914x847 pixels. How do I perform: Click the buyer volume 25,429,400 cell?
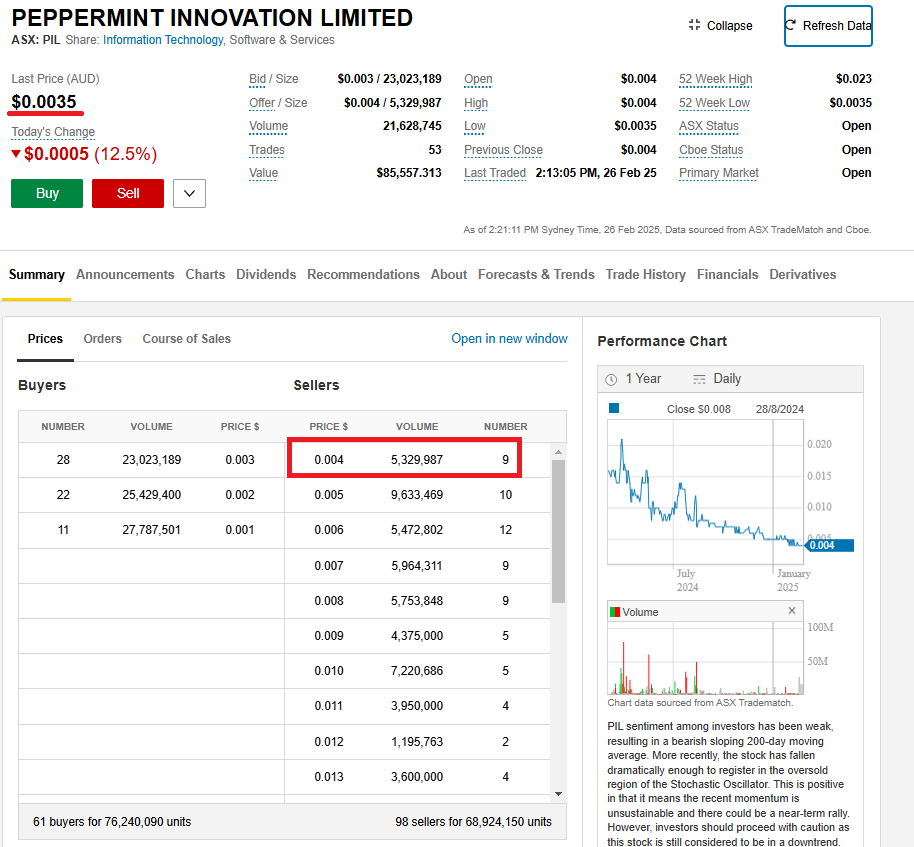[152, 495]
